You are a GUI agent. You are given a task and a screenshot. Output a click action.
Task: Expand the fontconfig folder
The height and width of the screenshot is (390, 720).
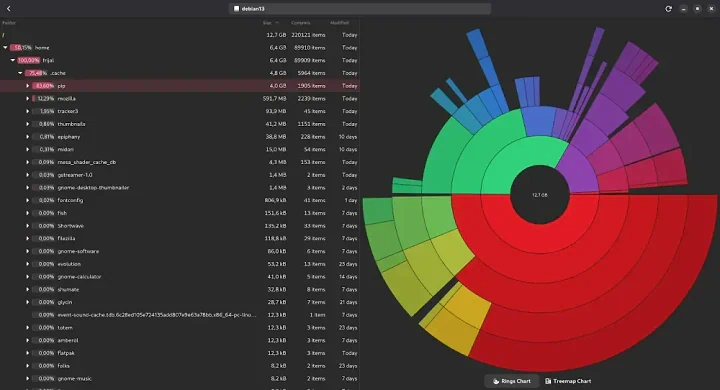[x=28, y=200]
